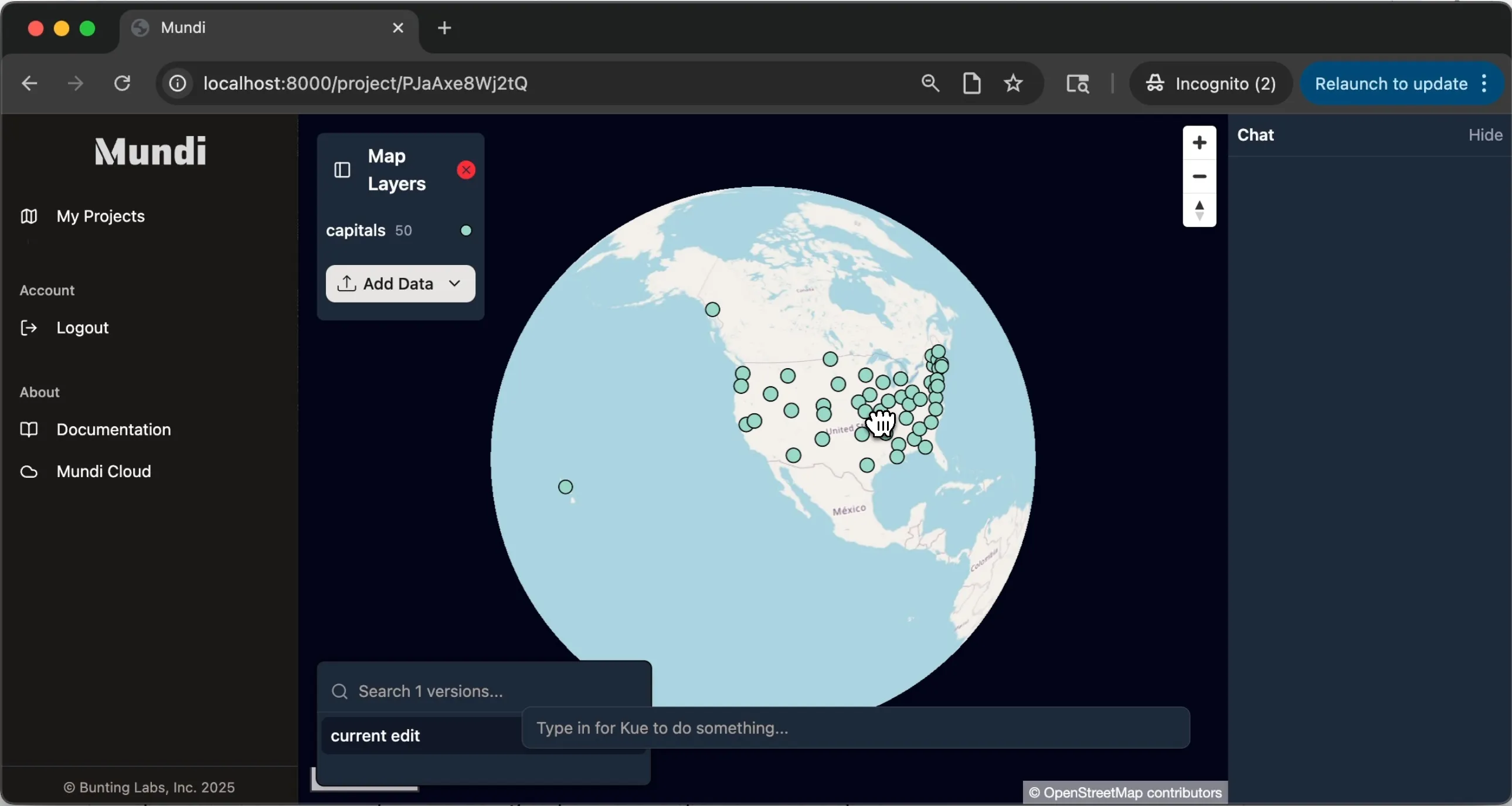This screenshot has width=1512, height=806.
Task: Open the Add Data dropdown
Action: point(400,284)
